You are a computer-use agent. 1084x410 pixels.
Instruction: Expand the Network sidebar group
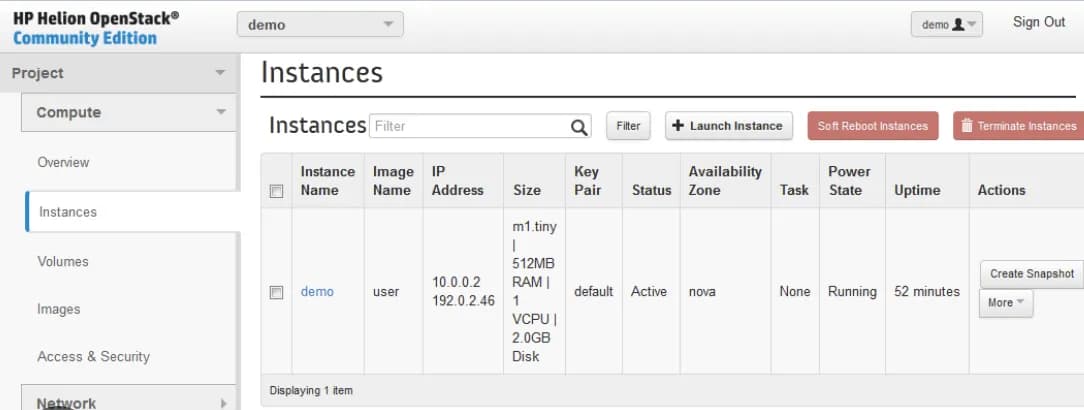coord(129,401)
